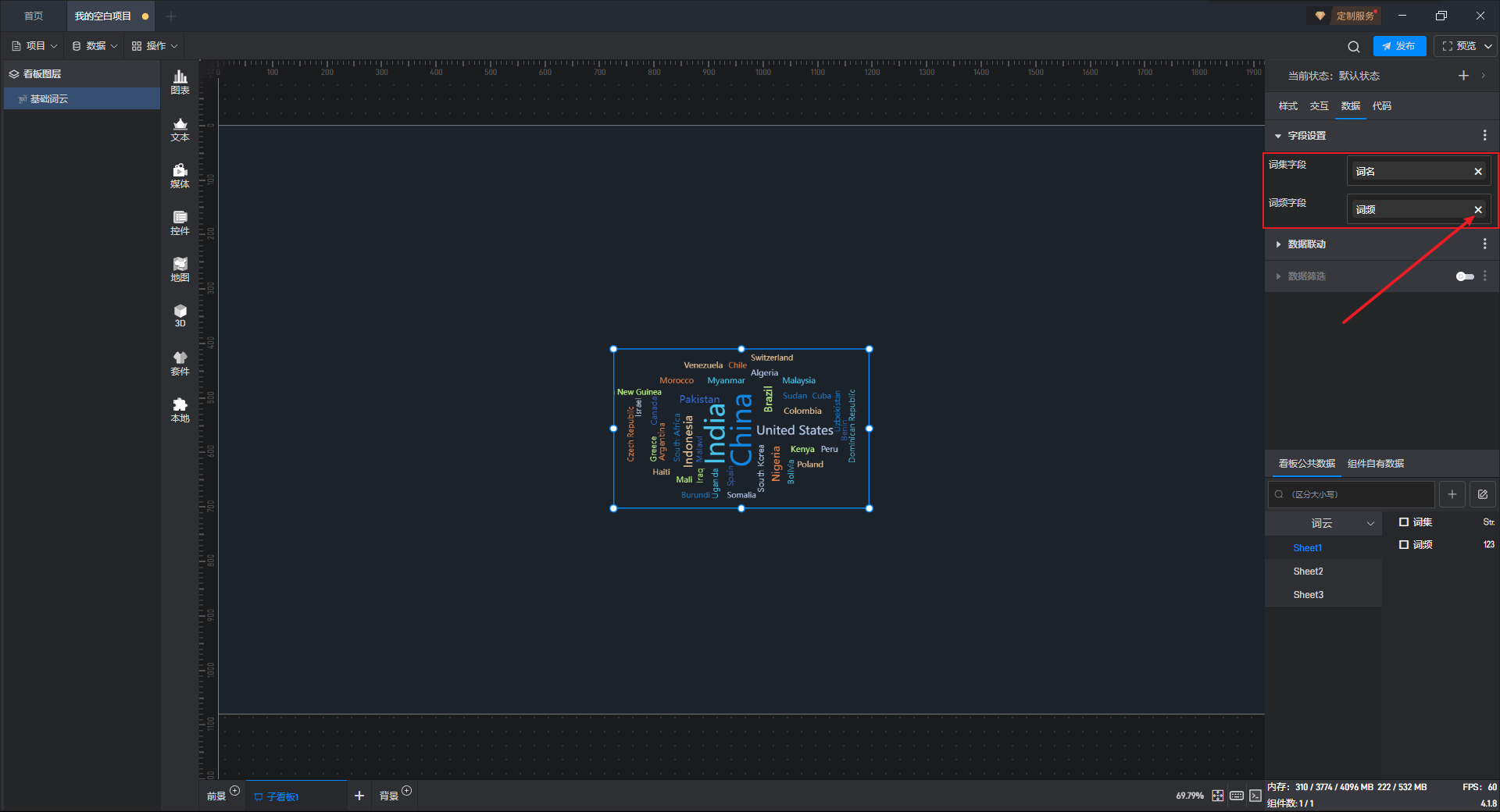
Task: Click the search magnifier icon in toolbar
Action: pyautogui.click(x=1353, y=47)
